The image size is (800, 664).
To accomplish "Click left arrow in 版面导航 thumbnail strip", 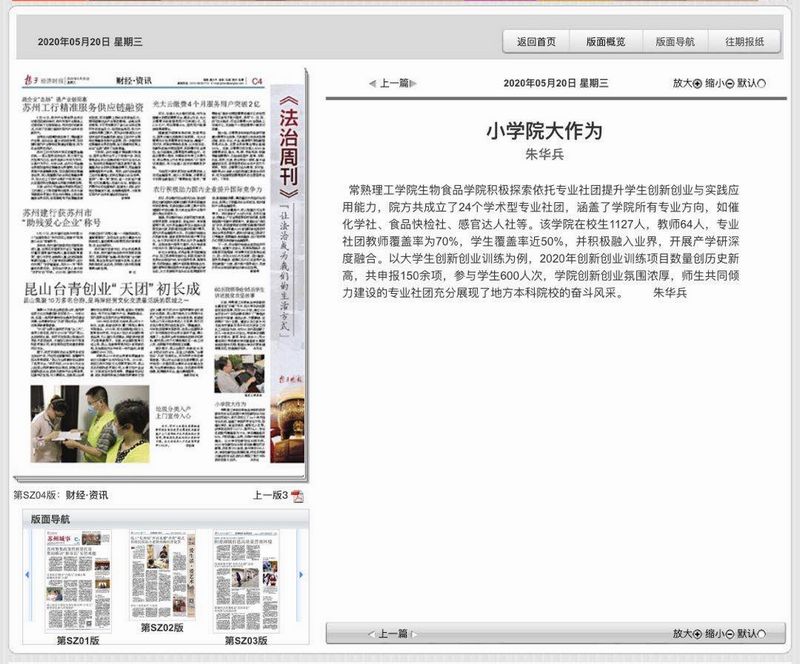I will click(27, 575).
